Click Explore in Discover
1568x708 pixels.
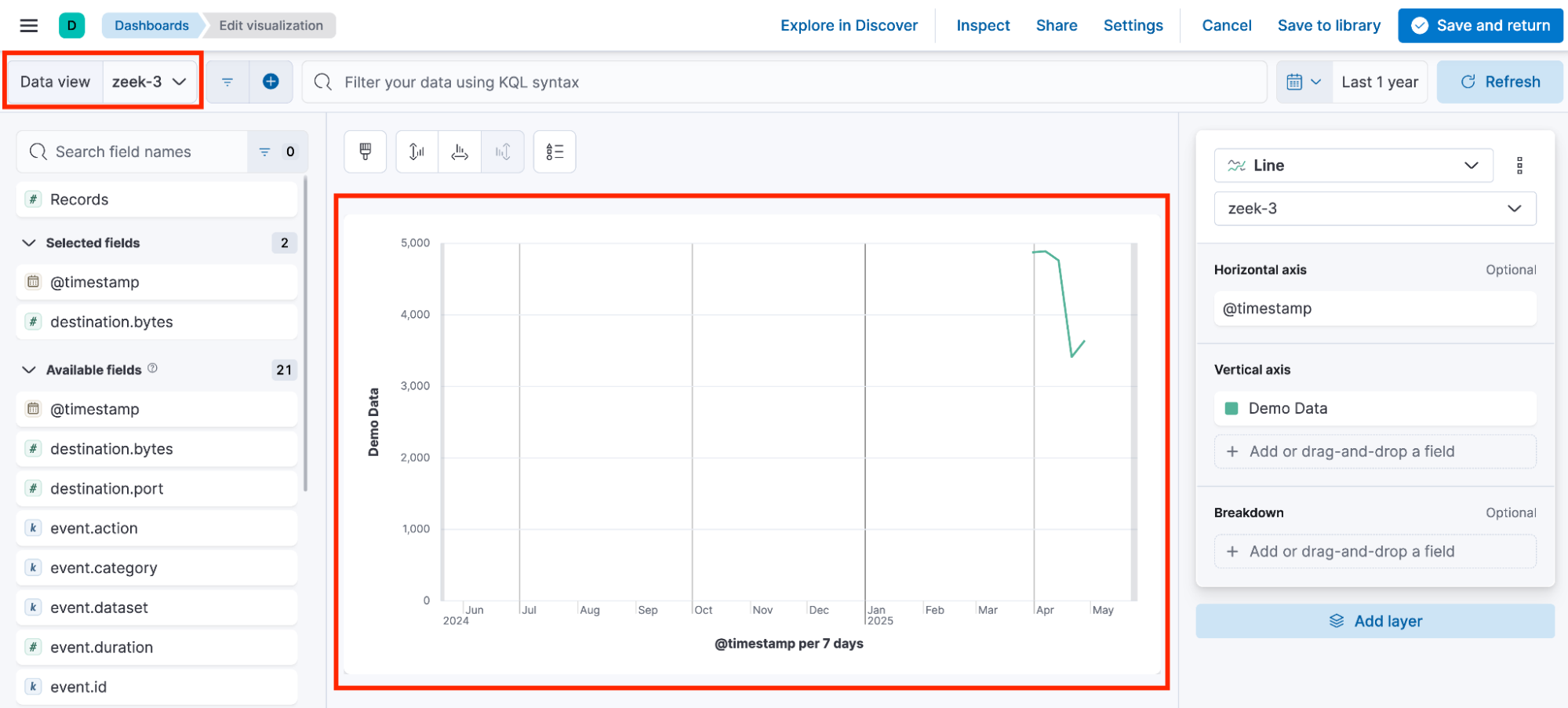pyautogui.click(x=849, y=26)
